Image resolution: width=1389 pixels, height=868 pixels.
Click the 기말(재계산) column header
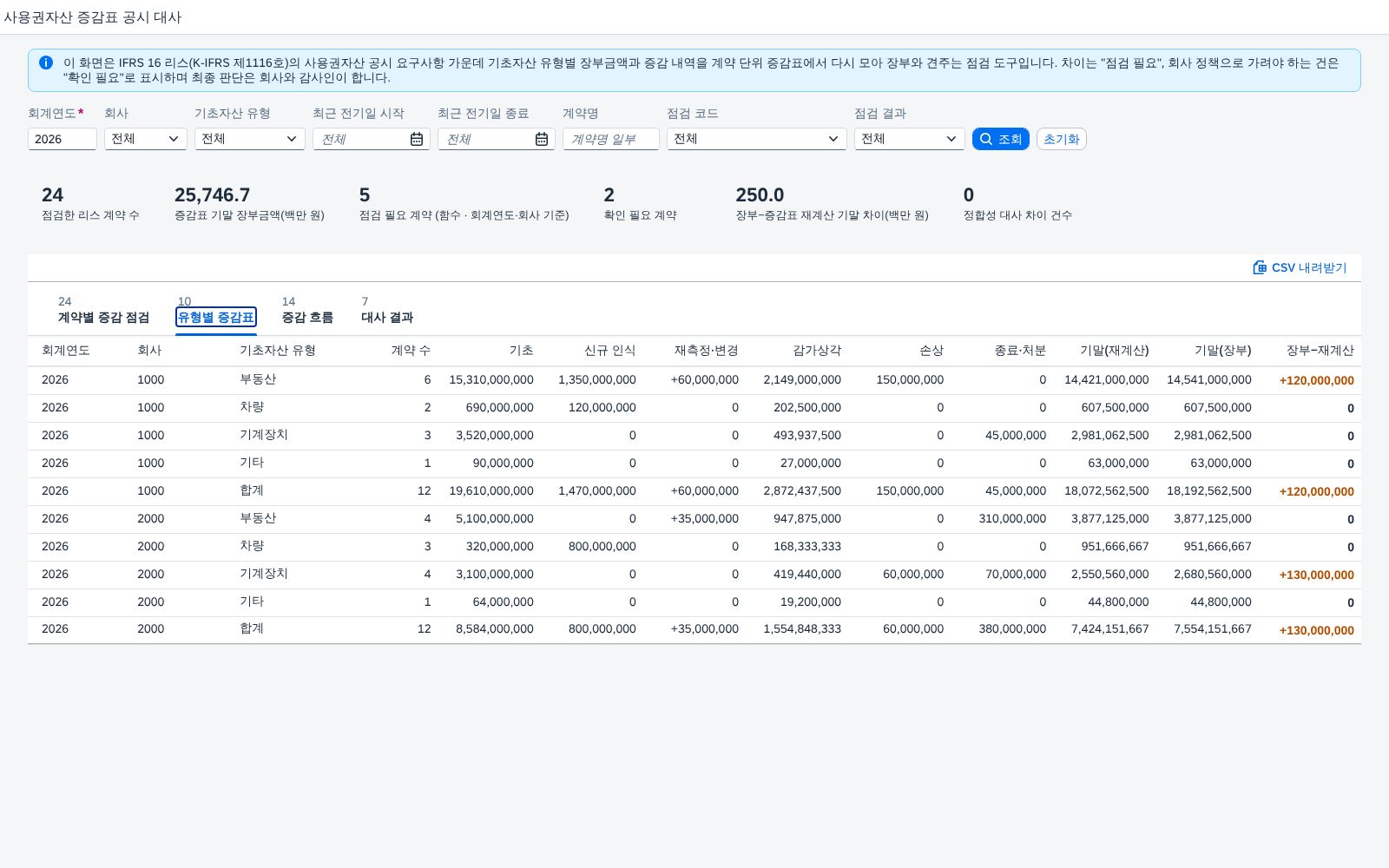pyautogui.click(x=1115, y=351)
